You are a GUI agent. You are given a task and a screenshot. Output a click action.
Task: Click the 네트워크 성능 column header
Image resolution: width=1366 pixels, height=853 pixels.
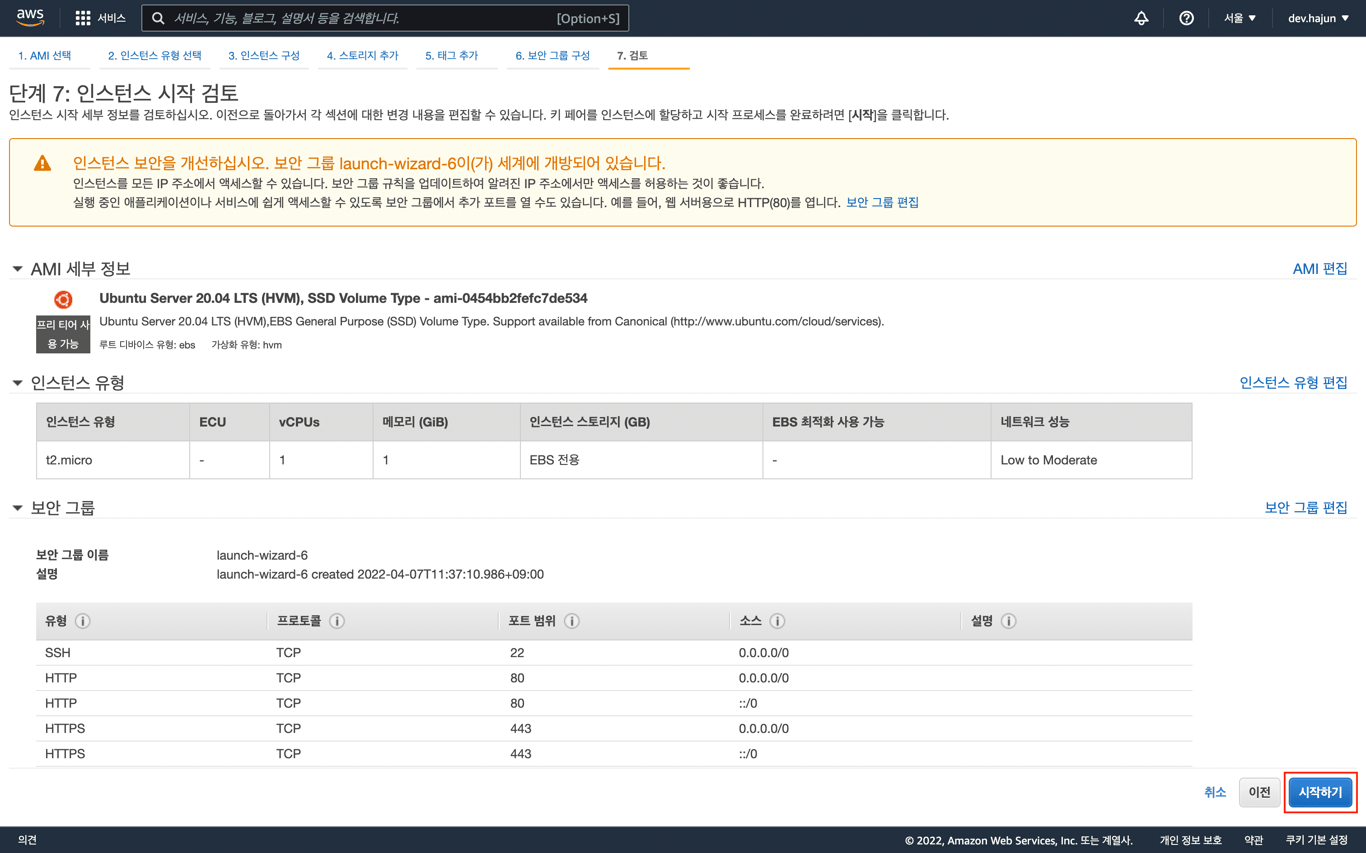click(1091, 422)
